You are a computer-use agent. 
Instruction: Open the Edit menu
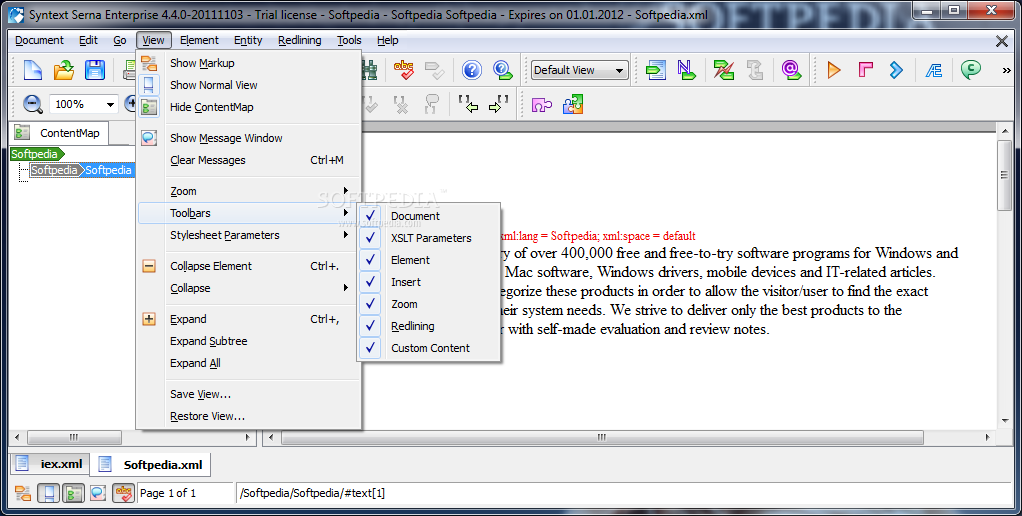click(x=89, y=40)
